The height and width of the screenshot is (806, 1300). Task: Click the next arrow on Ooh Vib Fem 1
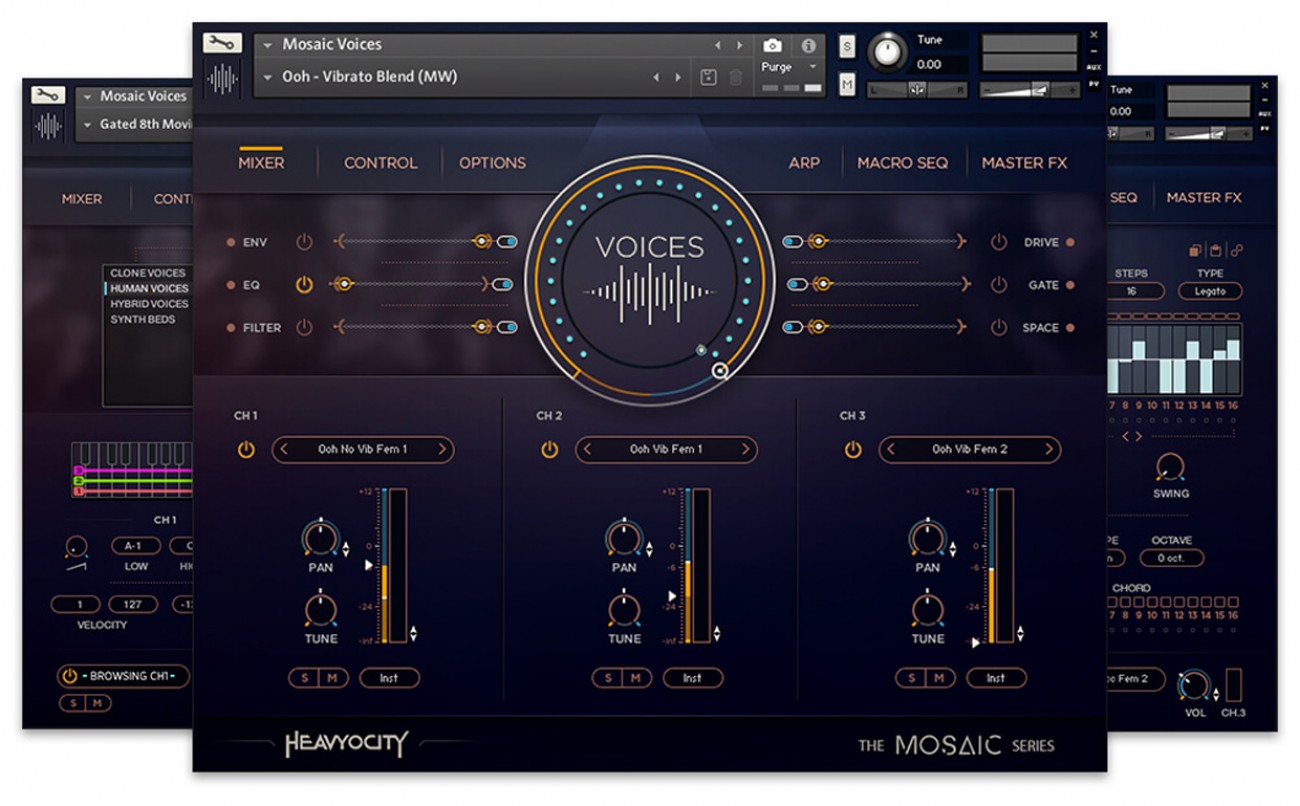[x=744, y=450]
